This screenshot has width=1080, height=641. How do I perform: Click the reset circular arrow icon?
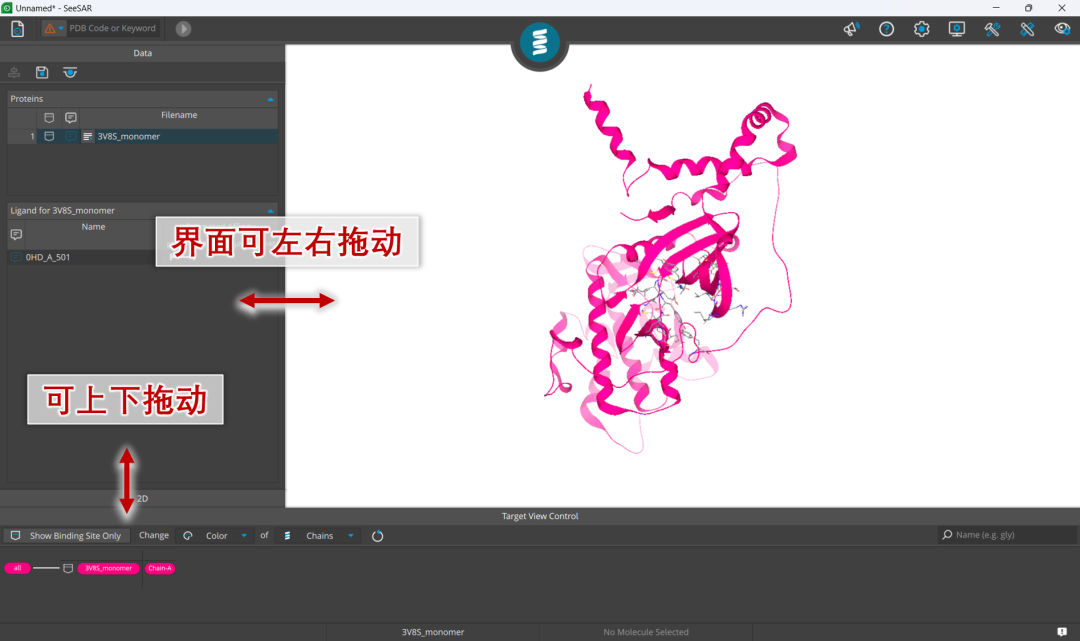tap(377, 536)
